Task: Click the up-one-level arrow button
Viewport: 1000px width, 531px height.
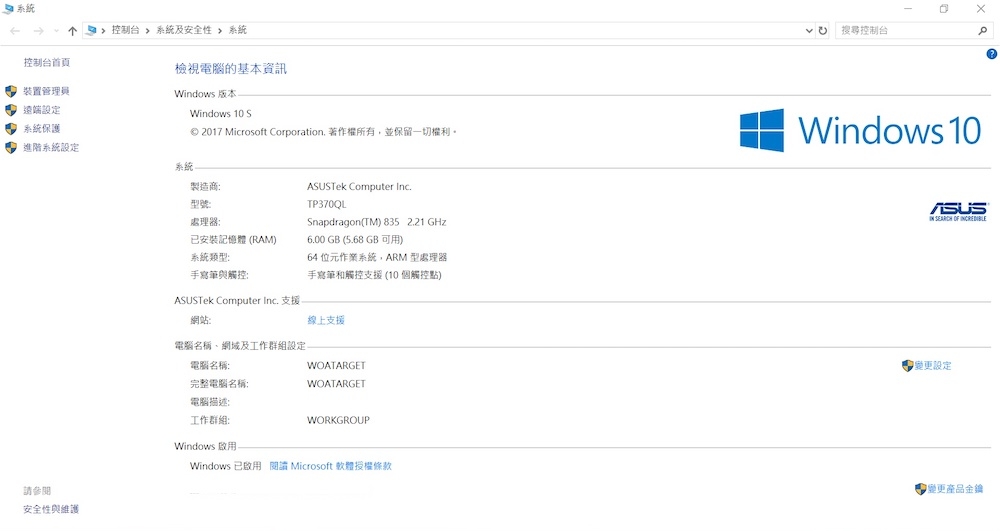Action: [x=72, y=31]
